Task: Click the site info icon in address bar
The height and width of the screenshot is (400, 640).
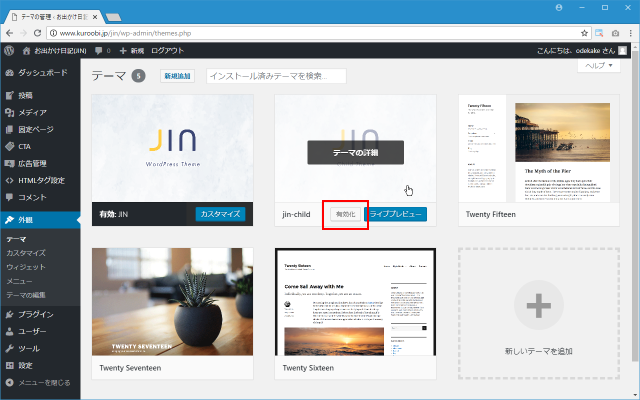Action: coord(53,33)
